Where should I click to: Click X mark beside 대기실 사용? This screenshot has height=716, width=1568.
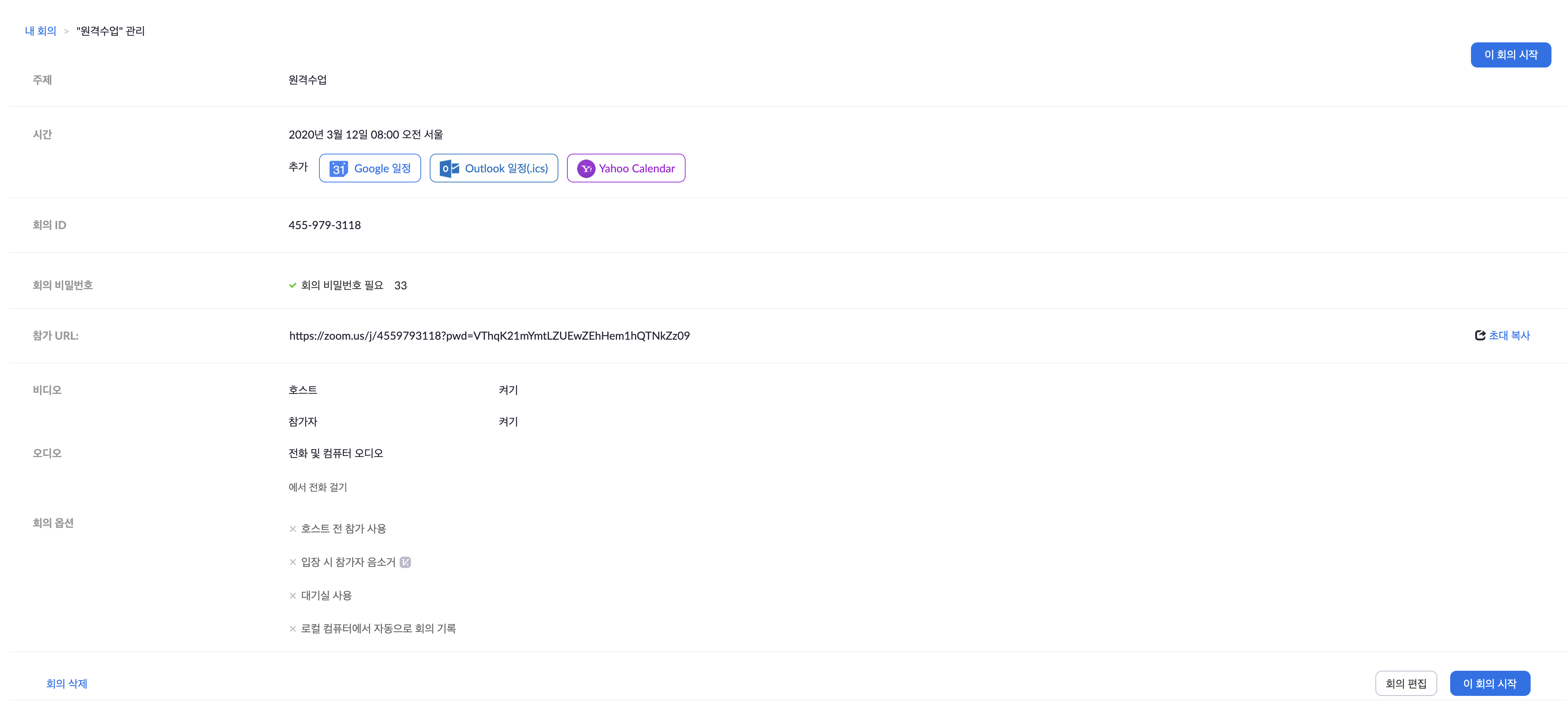[293, 596]
